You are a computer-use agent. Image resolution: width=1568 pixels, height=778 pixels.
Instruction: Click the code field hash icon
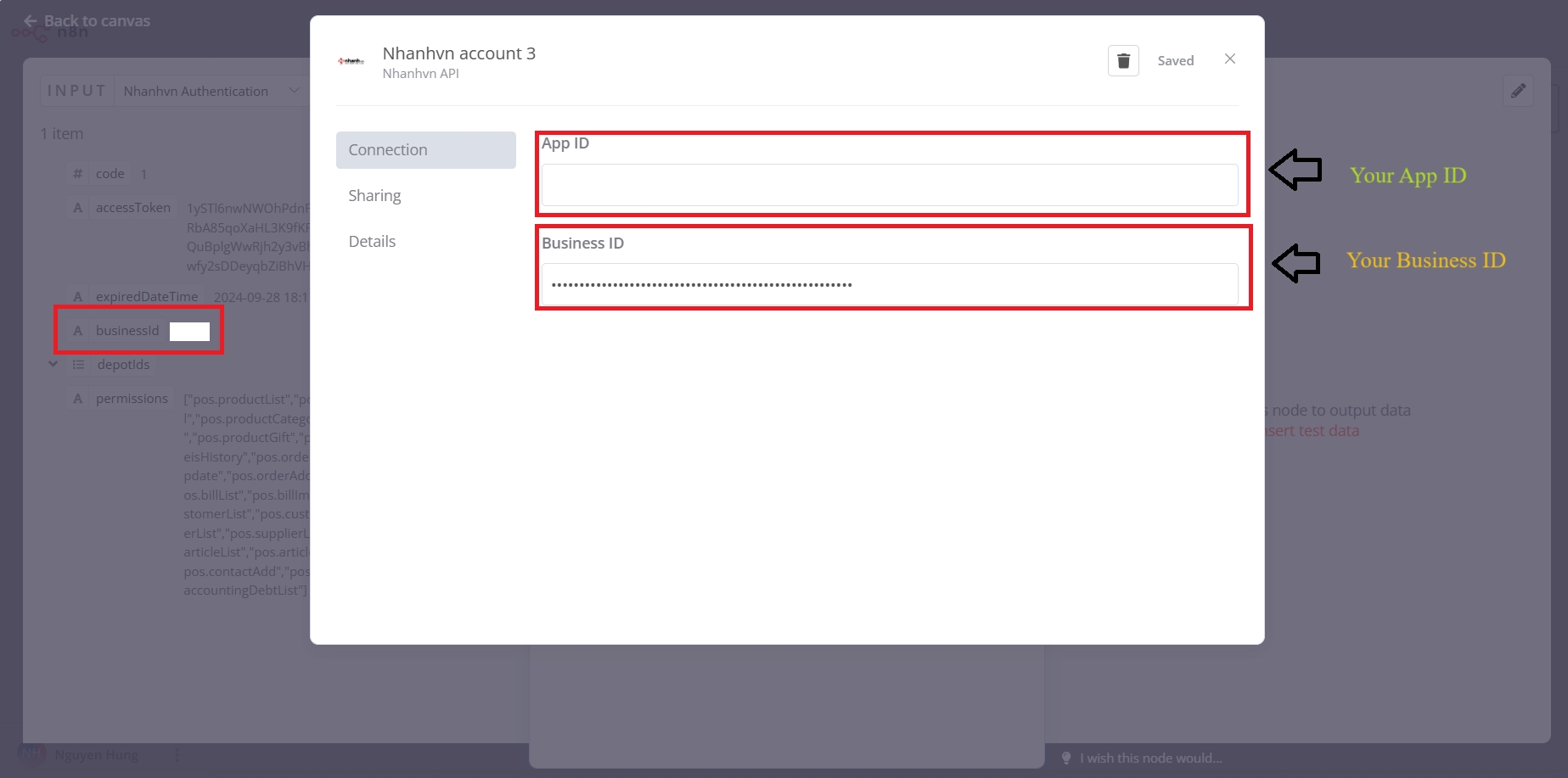pos(78,174)
